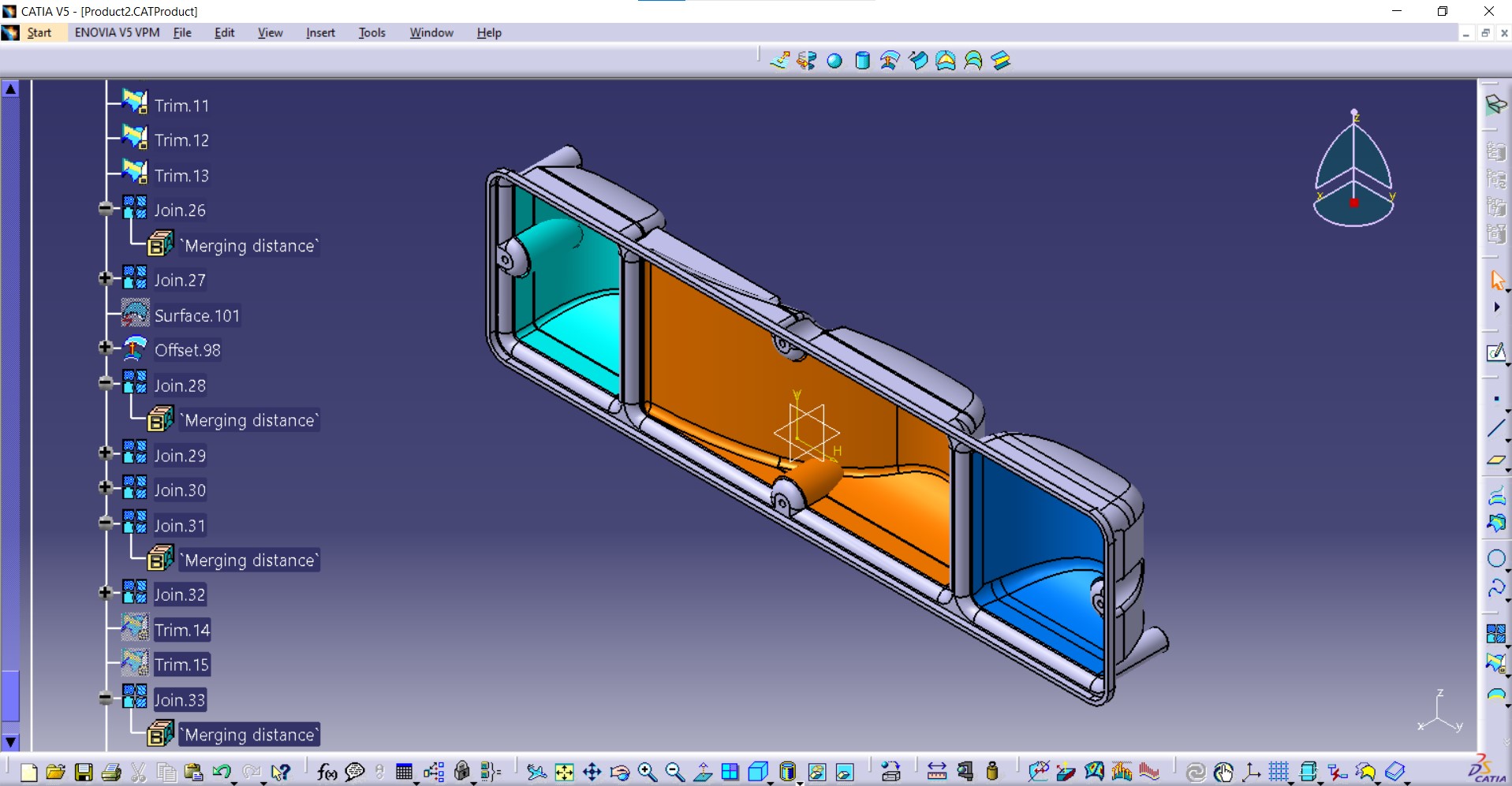The height and width of the screenshot is (786, 1512).
Task: Click the Join tool in right toolbar
Action: (1496, 634)
